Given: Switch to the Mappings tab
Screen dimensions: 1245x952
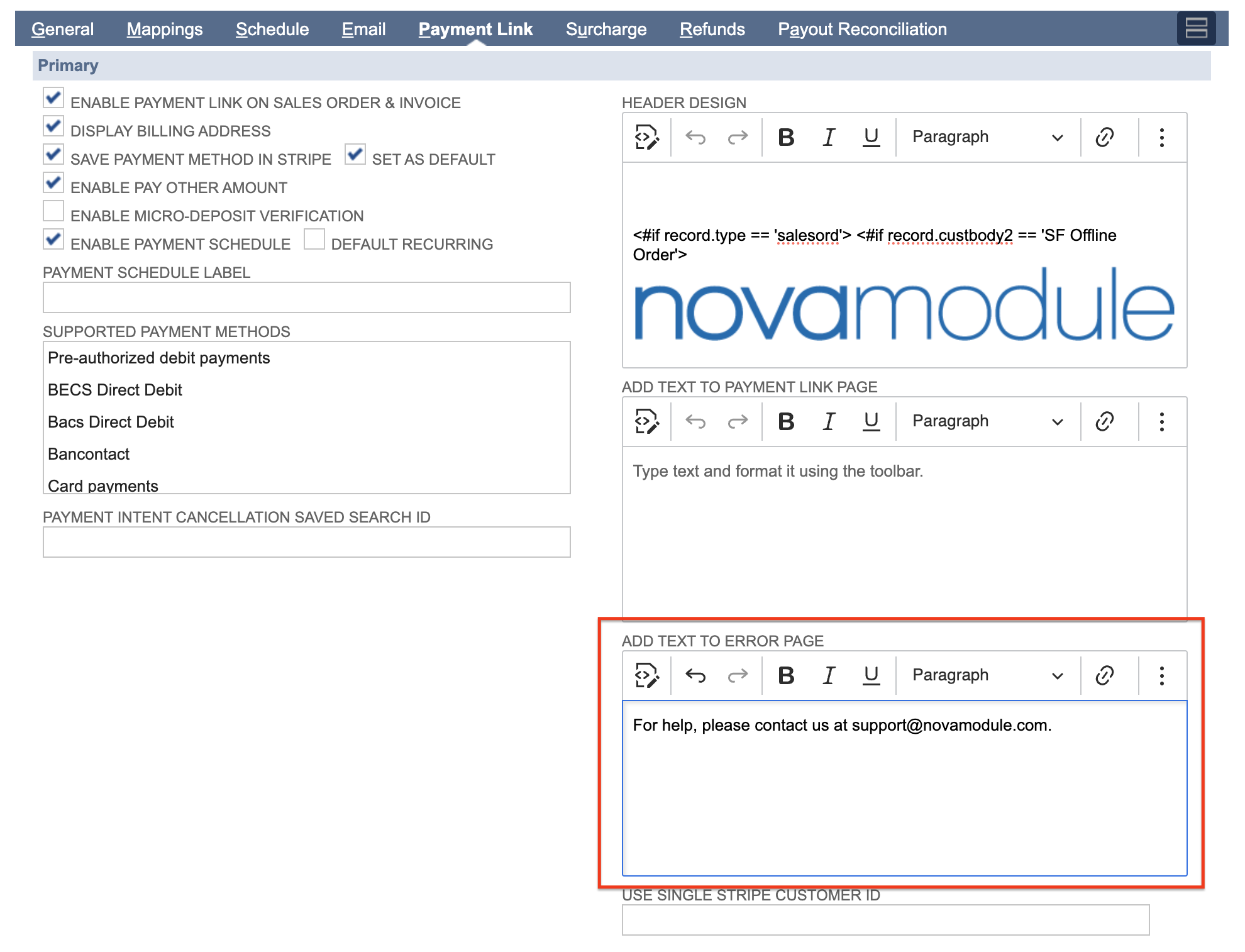Looking at the screenshot, I should (165, 29).
